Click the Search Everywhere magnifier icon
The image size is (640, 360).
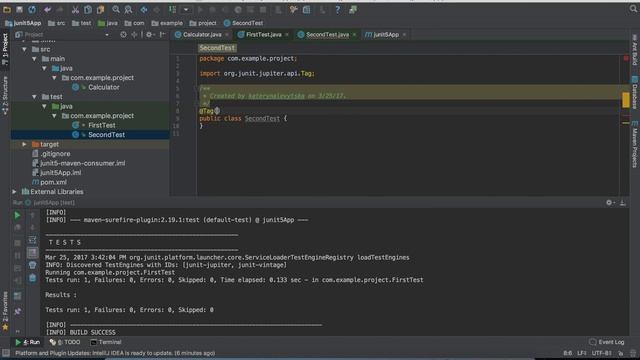[x=633, y=9]
